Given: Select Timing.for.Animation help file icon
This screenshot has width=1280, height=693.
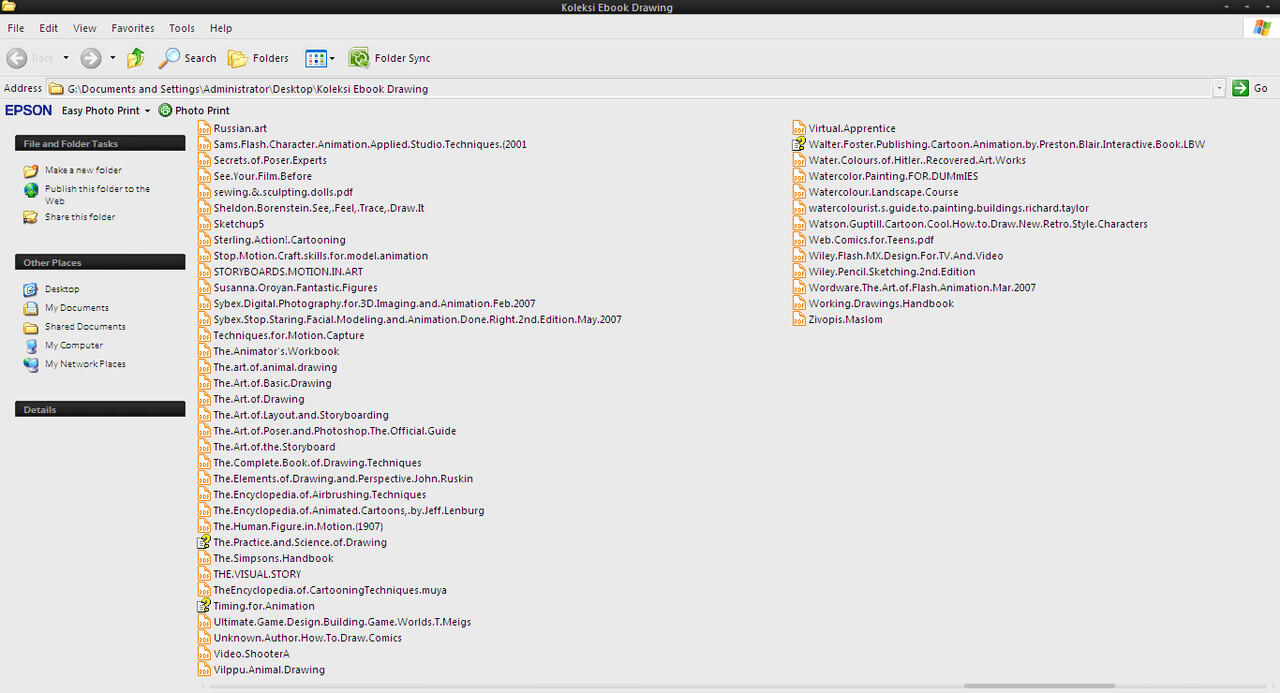Looking at the screenshot, I should click(204, 606).
